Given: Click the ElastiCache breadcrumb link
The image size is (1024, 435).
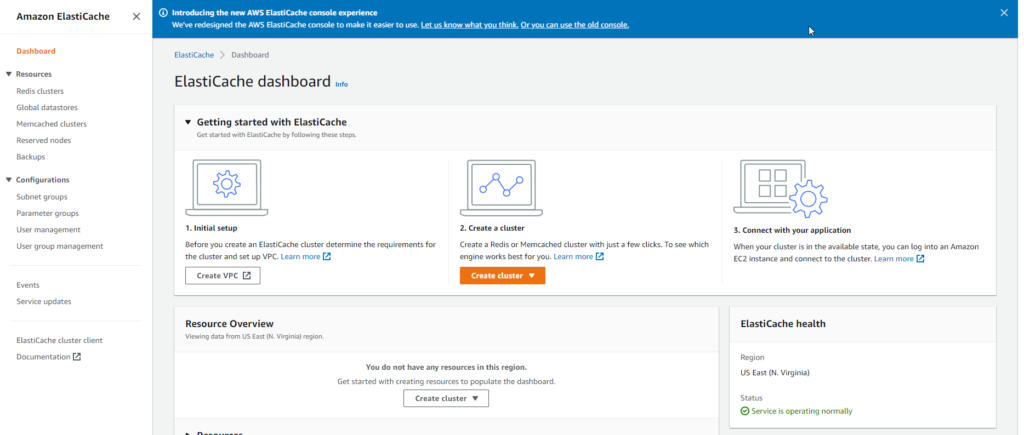Looking at the screenshot, I should [194, 55].
